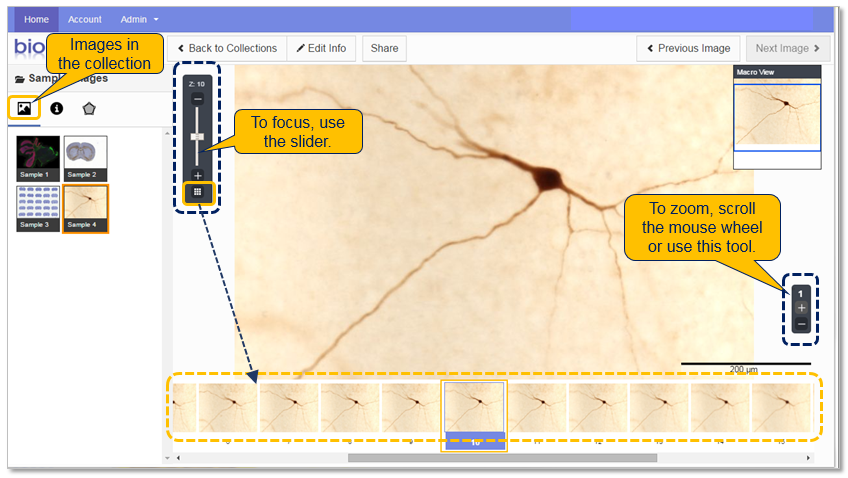
Task: Go to Previous Image
Action: tap(688, 48)
